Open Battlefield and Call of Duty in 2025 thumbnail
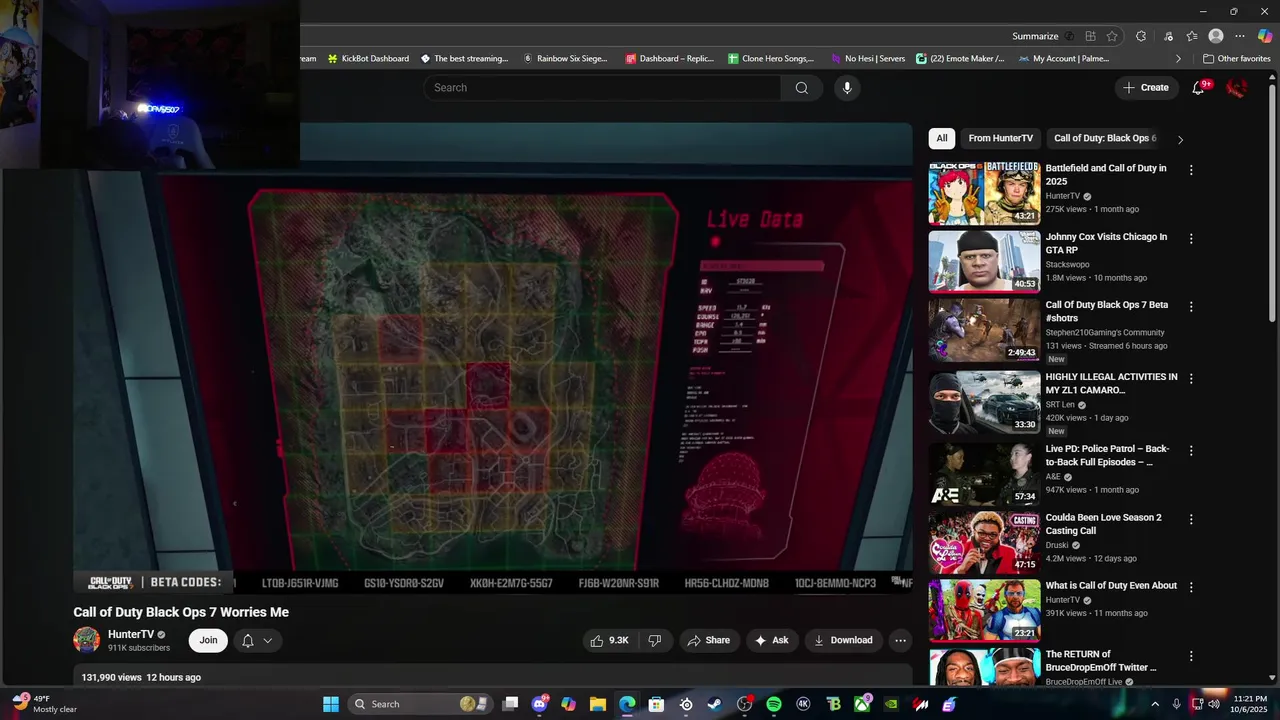The height and width of the screenshot is (720, 1280). [x=984, y=194]
